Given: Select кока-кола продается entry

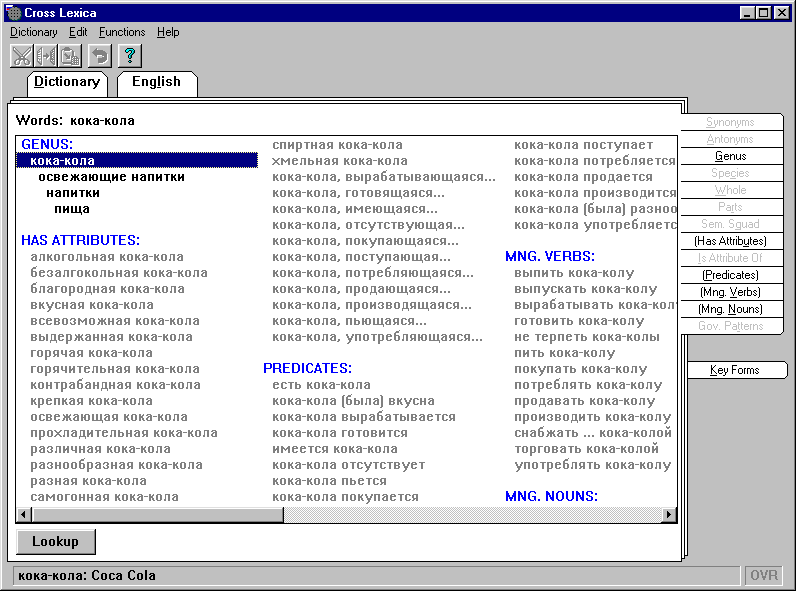Looking at the screenshot, I should click(583, 177).
